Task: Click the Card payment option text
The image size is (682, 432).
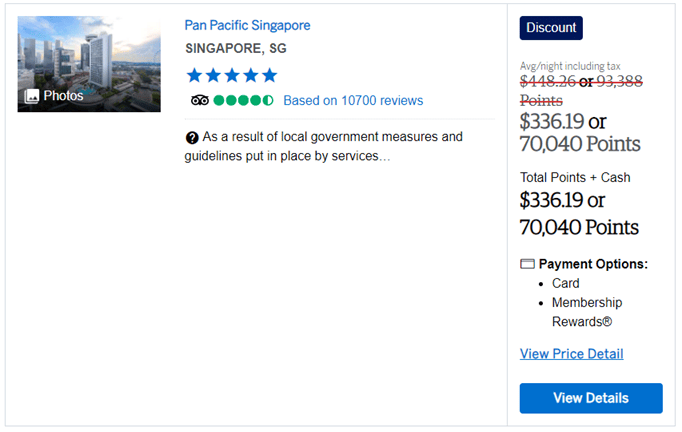Action: [x=566, y=283]
